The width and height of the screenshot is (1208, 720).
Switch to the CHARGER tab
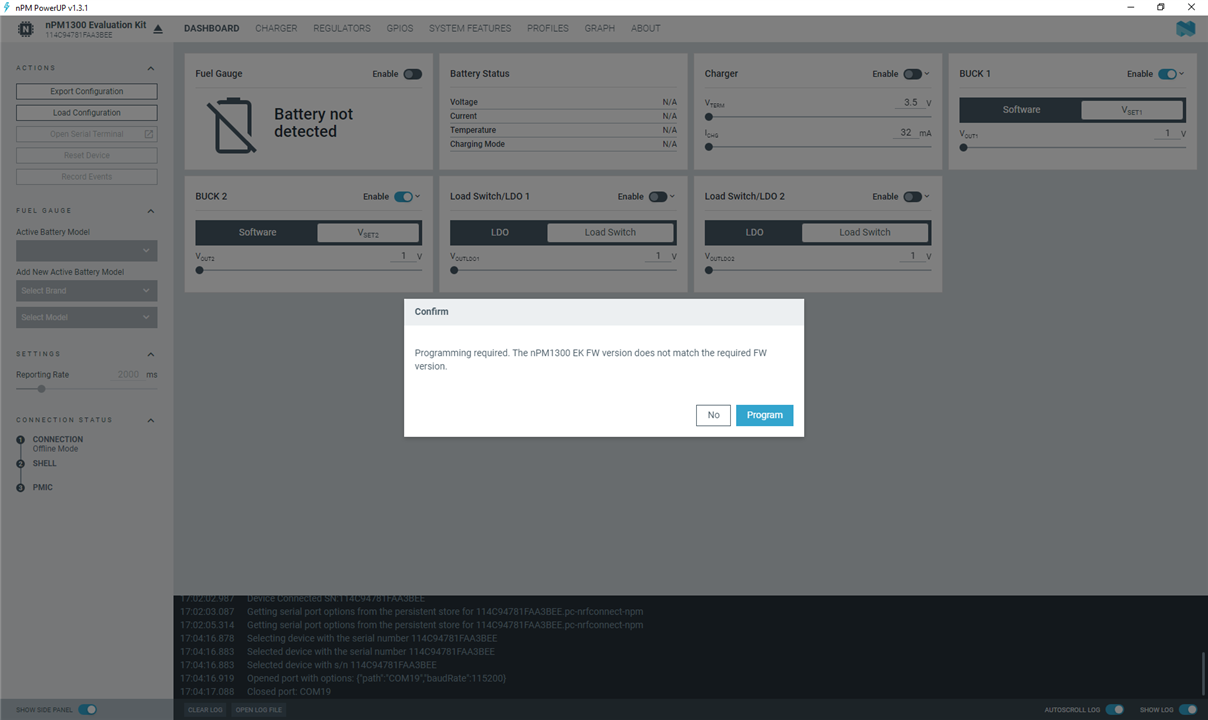pyautogui.click(x=276, y=28)
